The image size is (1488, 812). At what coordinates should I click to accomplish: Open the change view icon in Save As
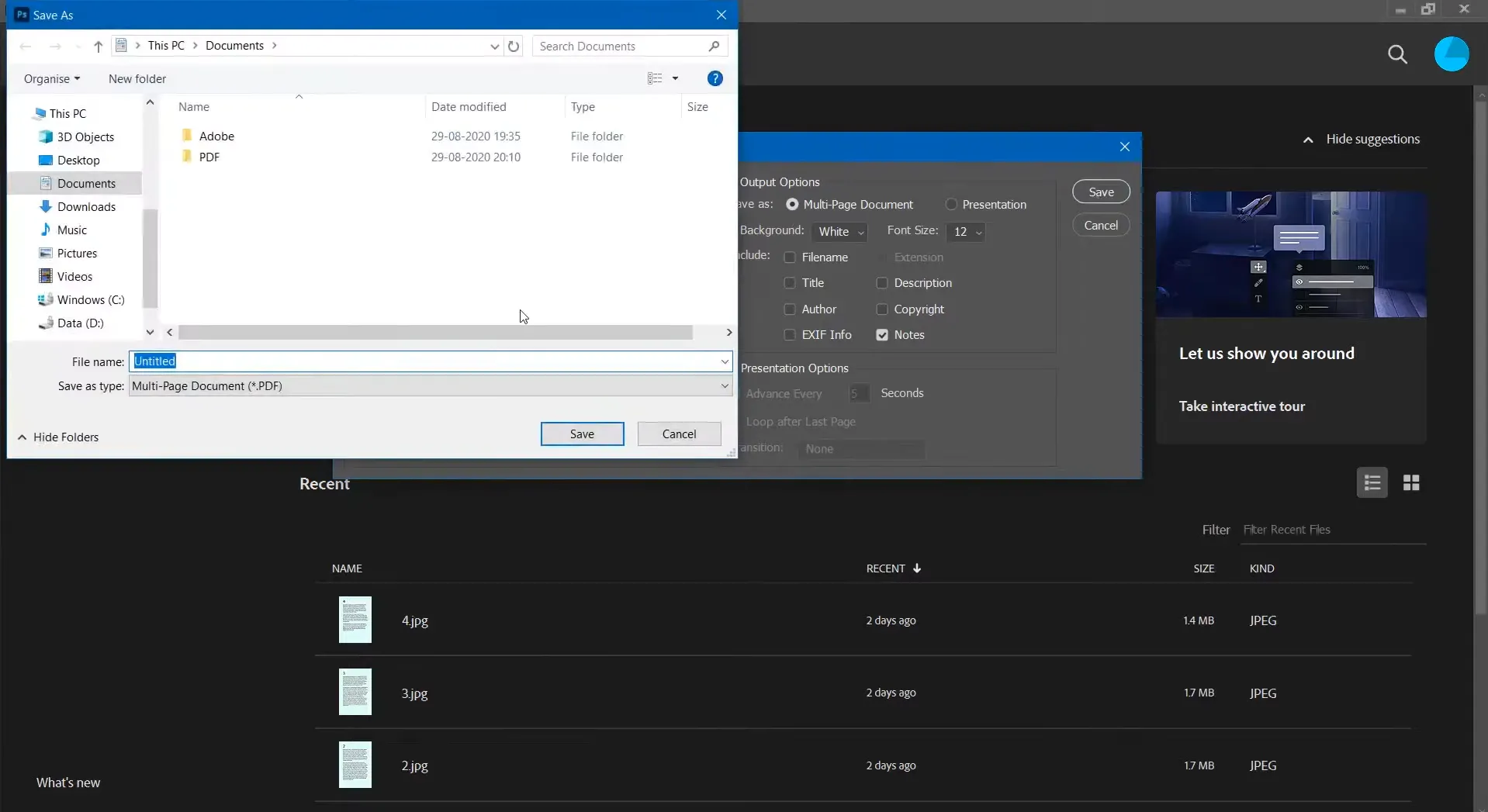pos(656,78)
